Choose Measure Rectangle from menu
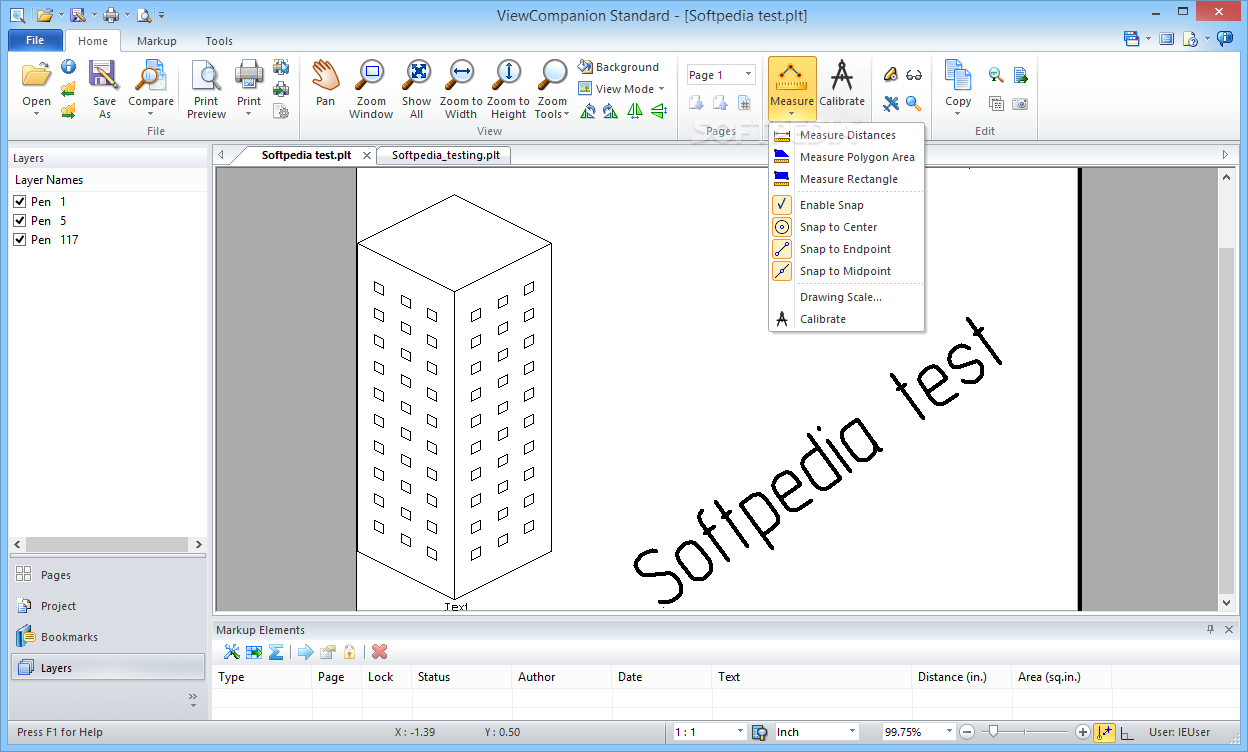1248x752 pixels. pos(846,179)
